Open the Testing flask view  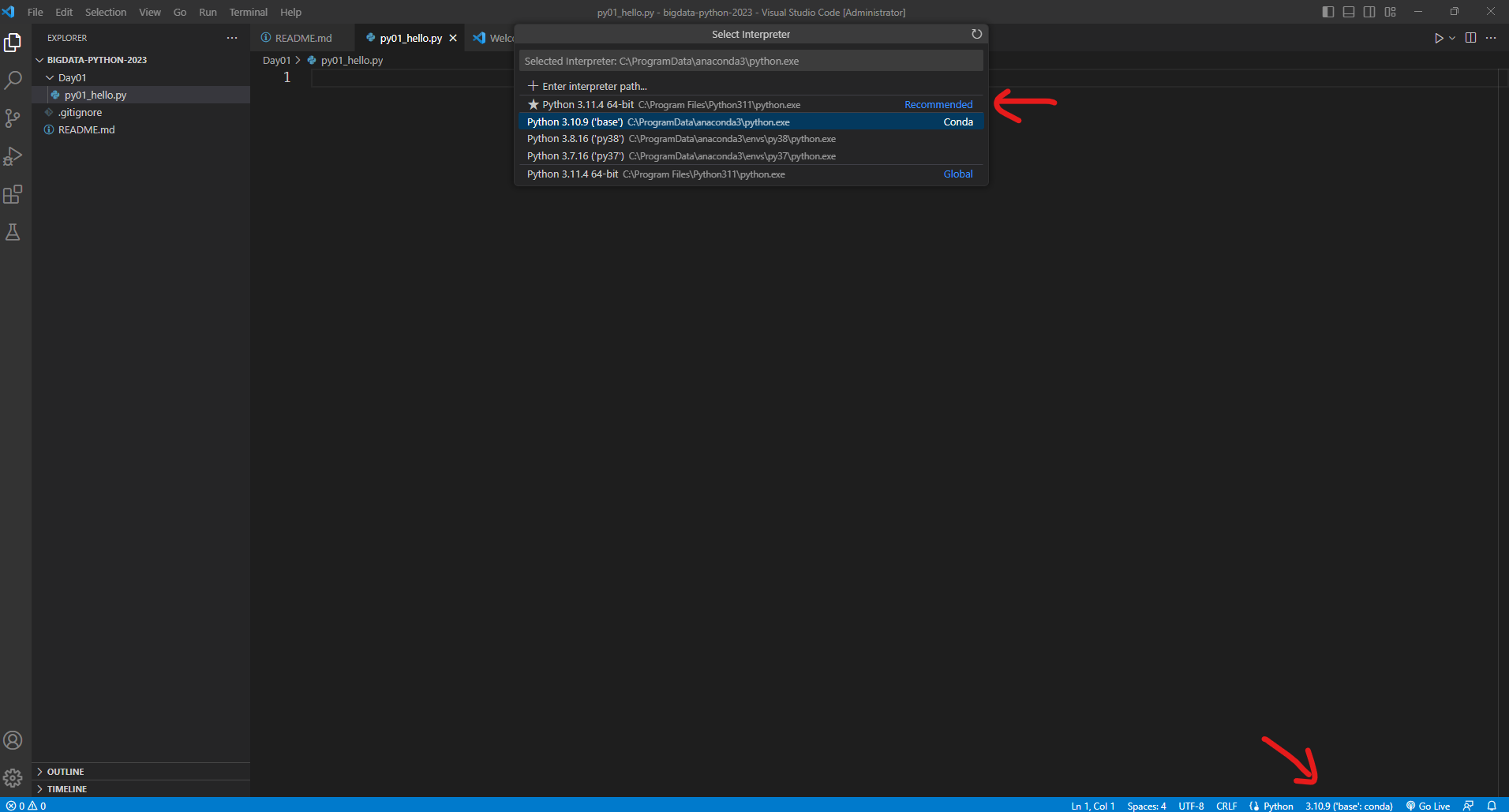tap(13, 232)
